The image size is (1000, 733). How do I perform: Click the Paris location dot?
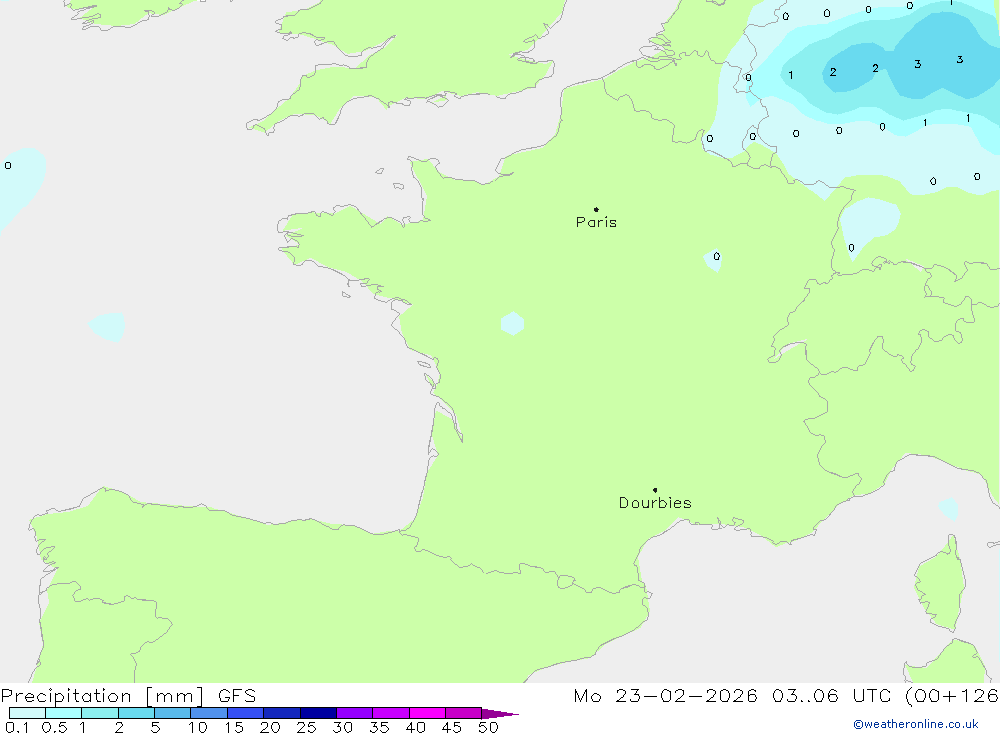coord(596,209)
